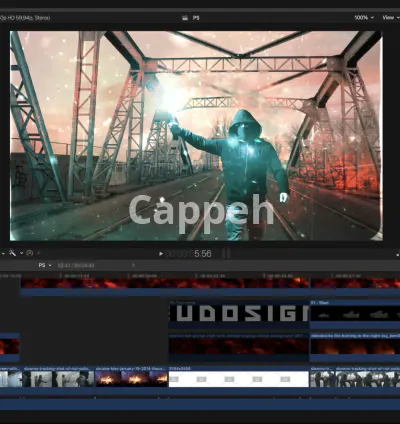Click the project duration text beside PS
Viewport: 400px width, 424px height.
[x=76, y=265]
